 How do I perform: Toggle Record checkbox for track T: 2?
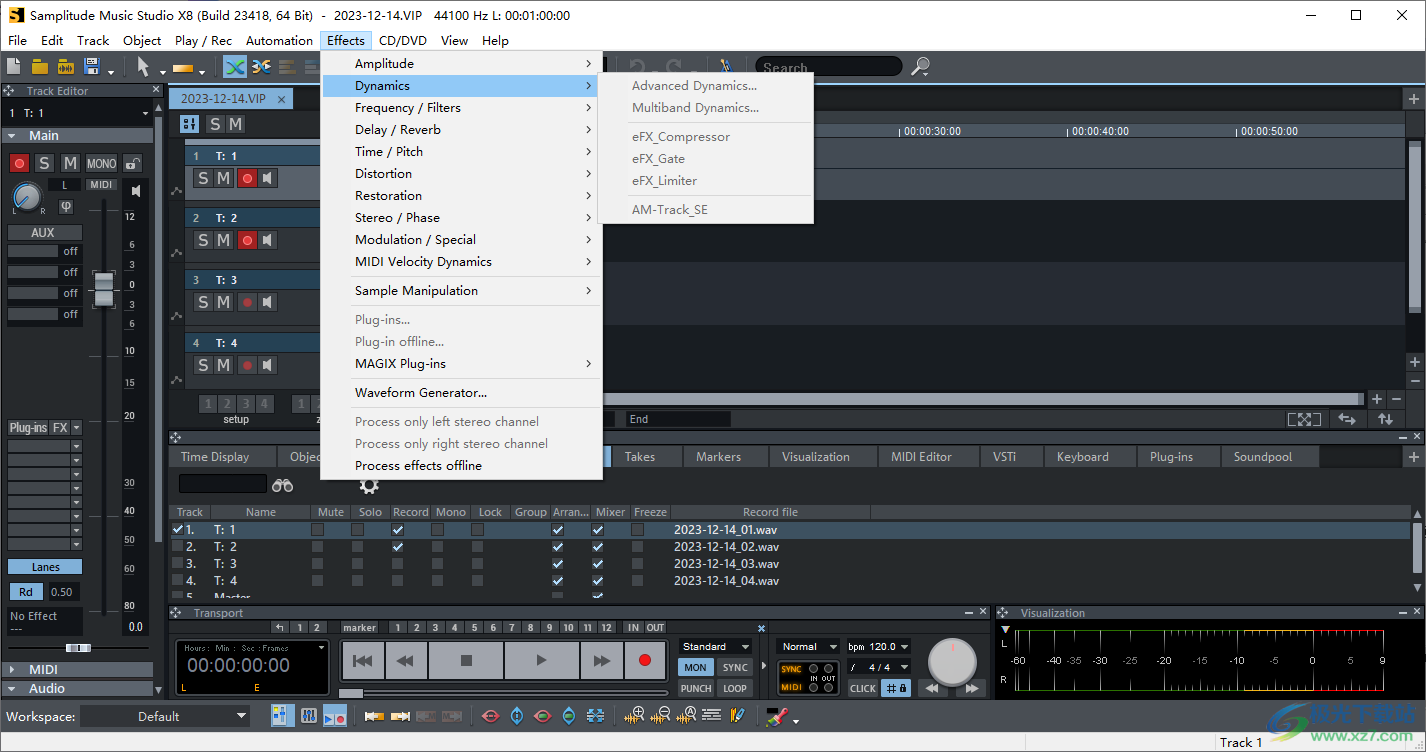(397, 547)
